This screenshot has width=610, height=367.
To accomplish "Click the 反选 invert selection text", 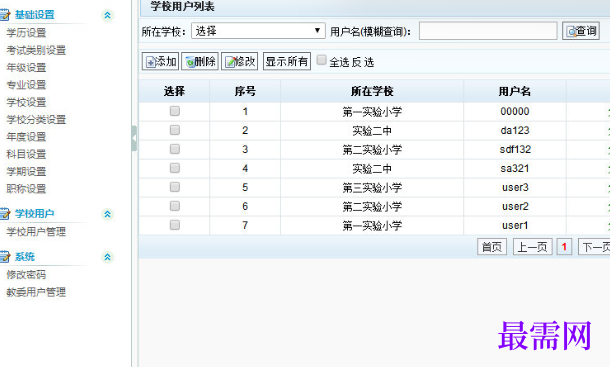I will (363, 62).
